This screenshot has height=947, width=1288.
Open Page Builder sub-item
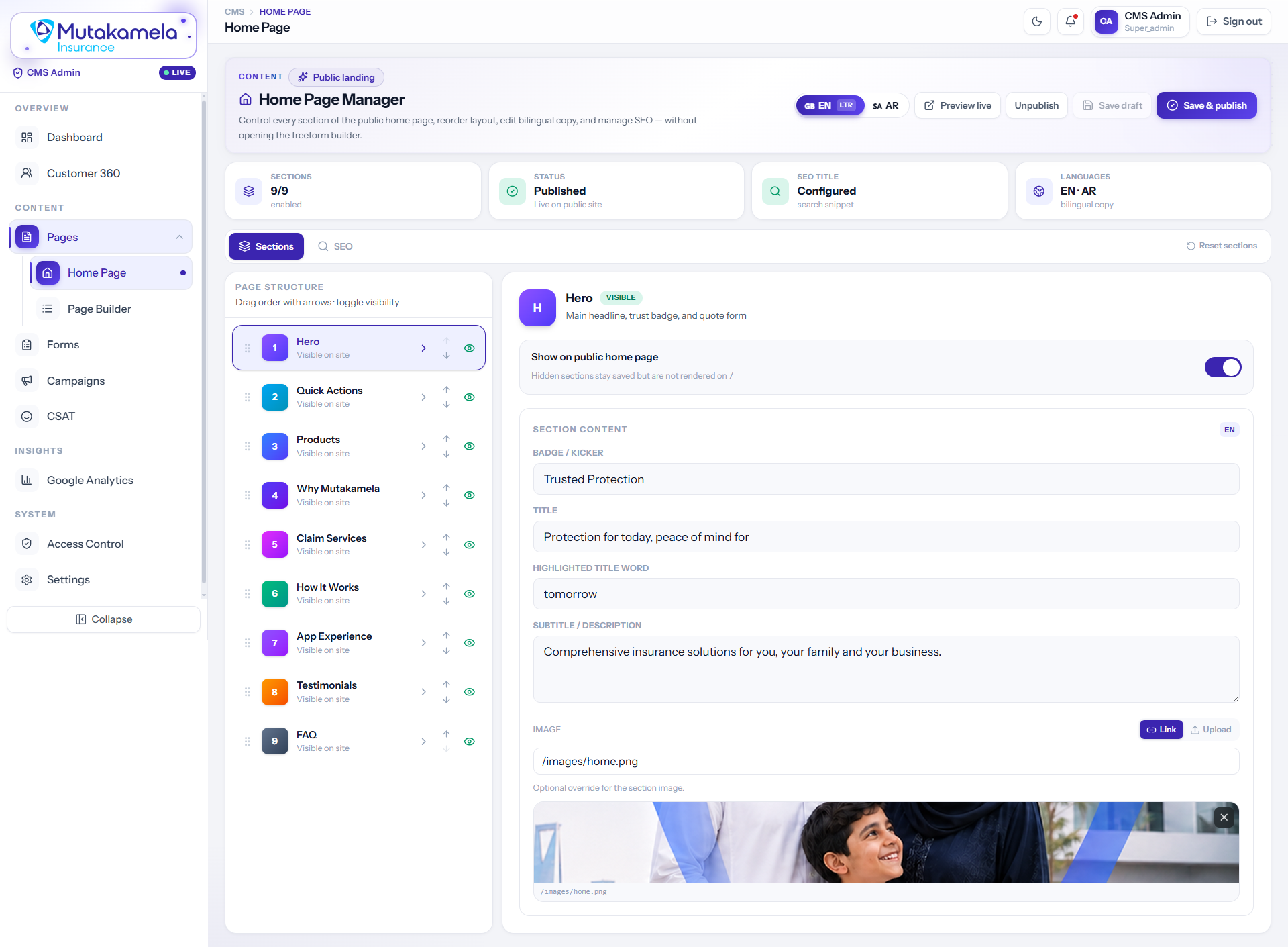click(111, 309)
